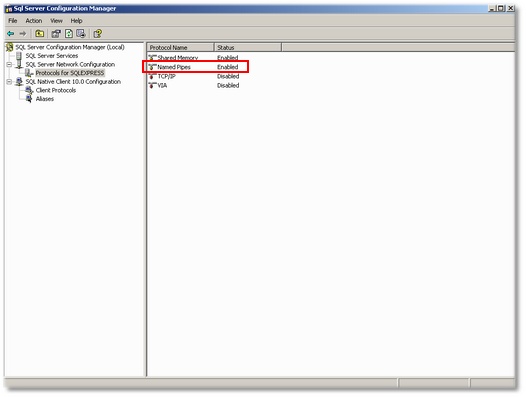Click the Client Protocols icon
Viewport: 526px width, 398px height.
pos(29,90)
